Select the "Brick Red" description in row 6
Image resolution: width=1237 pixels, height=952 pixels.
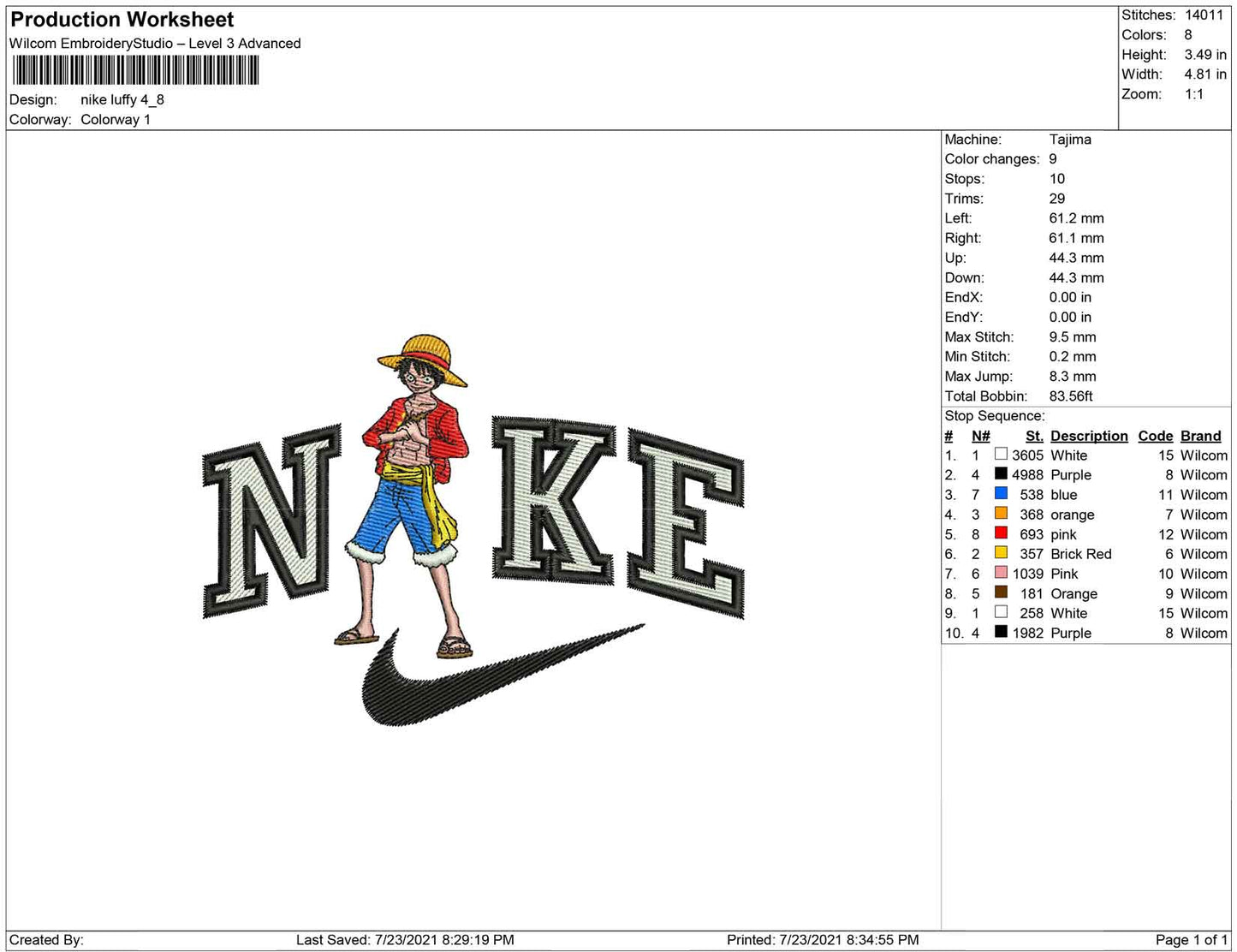pyautogui.click(x=1081, y=554)
